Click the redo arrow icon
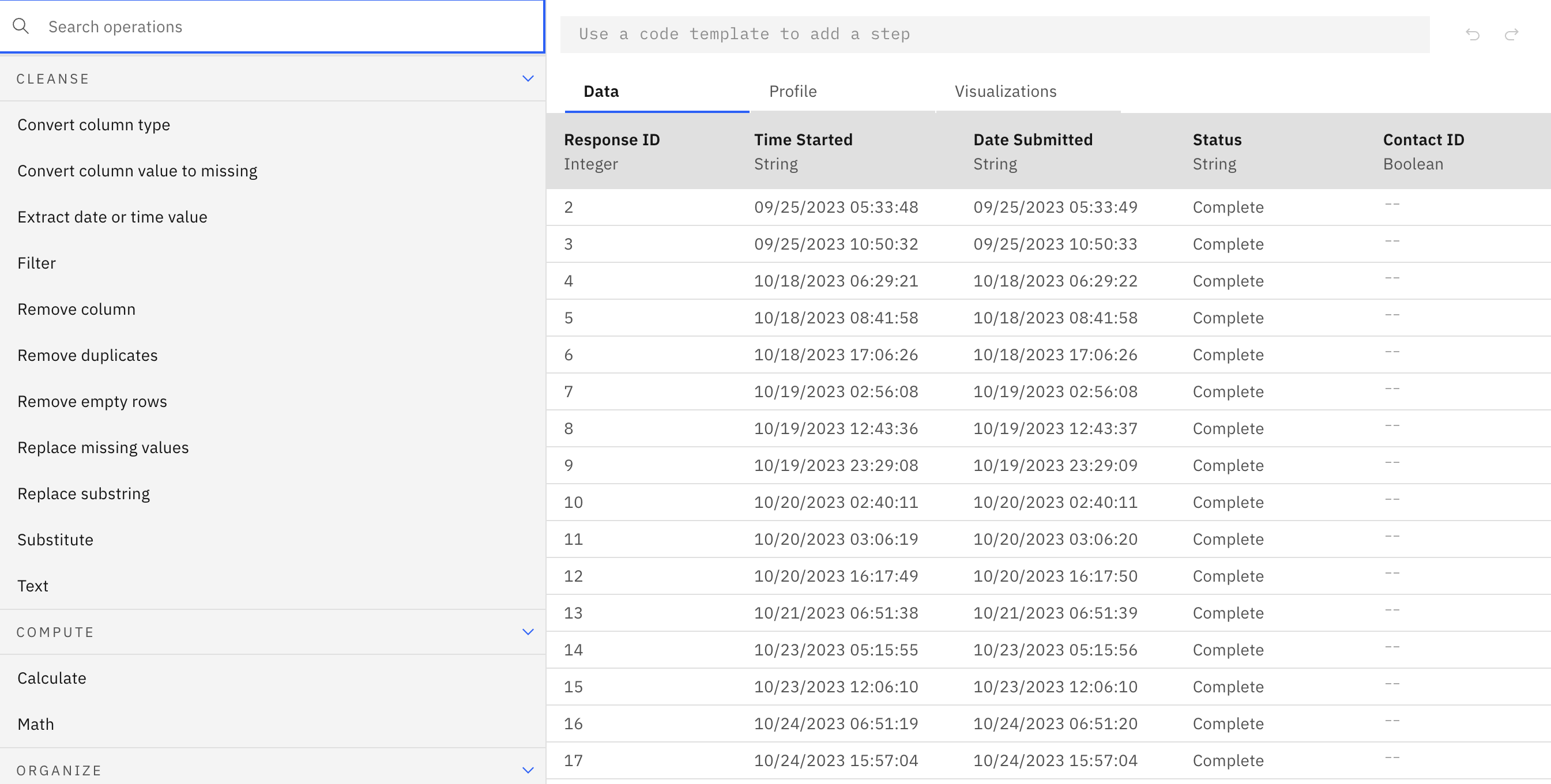This screenshot has width=1551, height=784. 1511,35
